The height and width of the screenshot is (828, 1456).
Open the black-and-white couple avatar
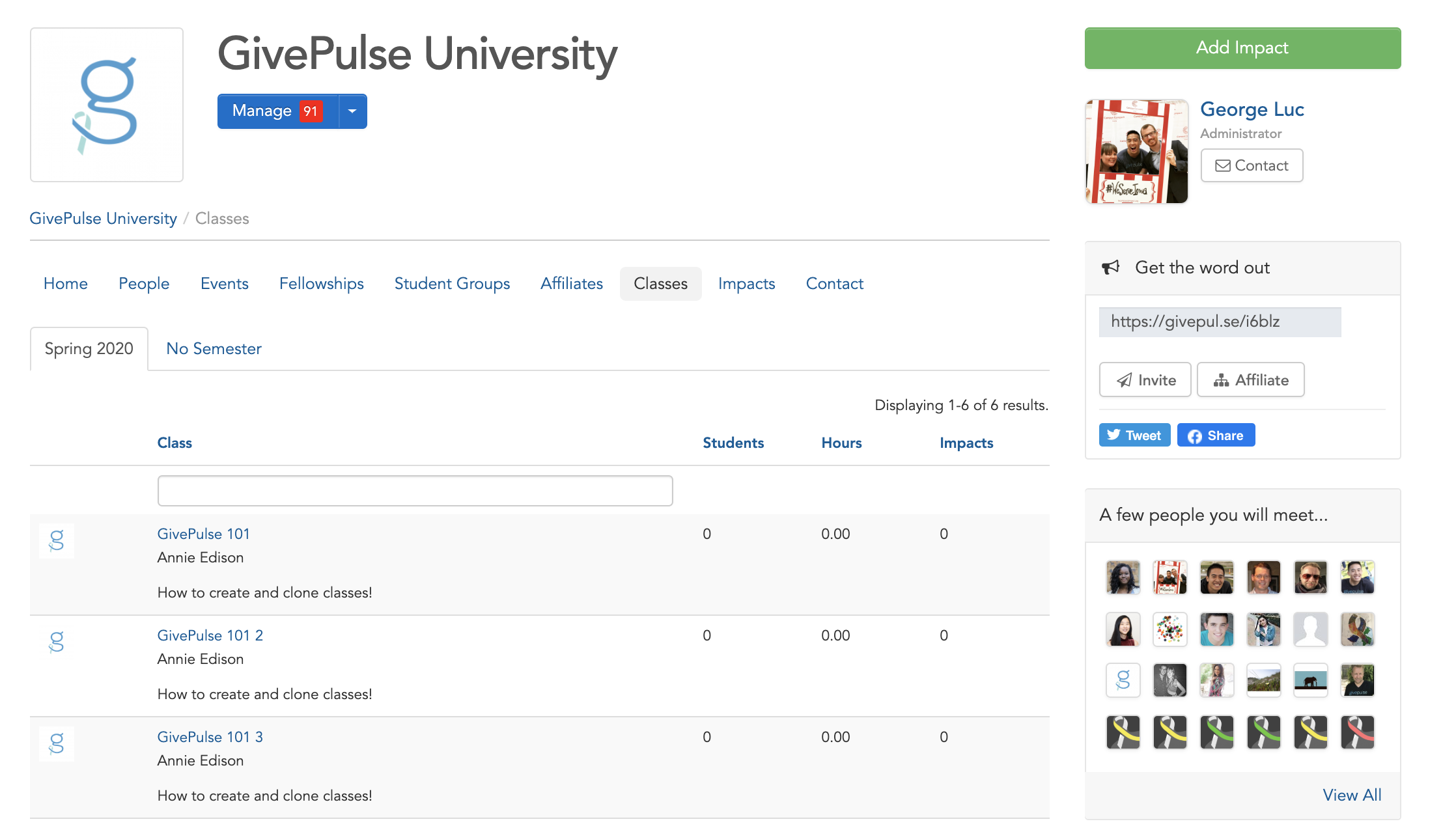coord(1170,680)
